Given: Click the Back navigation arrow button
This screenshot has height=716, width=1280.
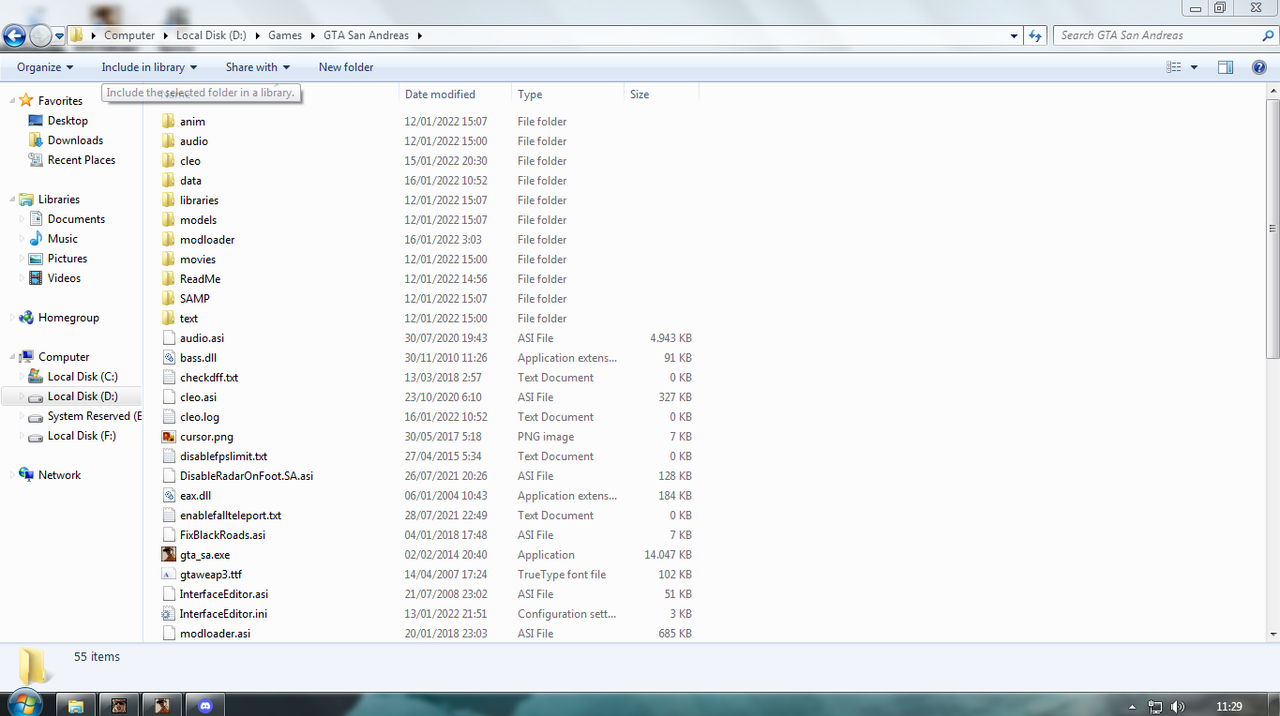Looking at the screenshot, I should 14,36.
